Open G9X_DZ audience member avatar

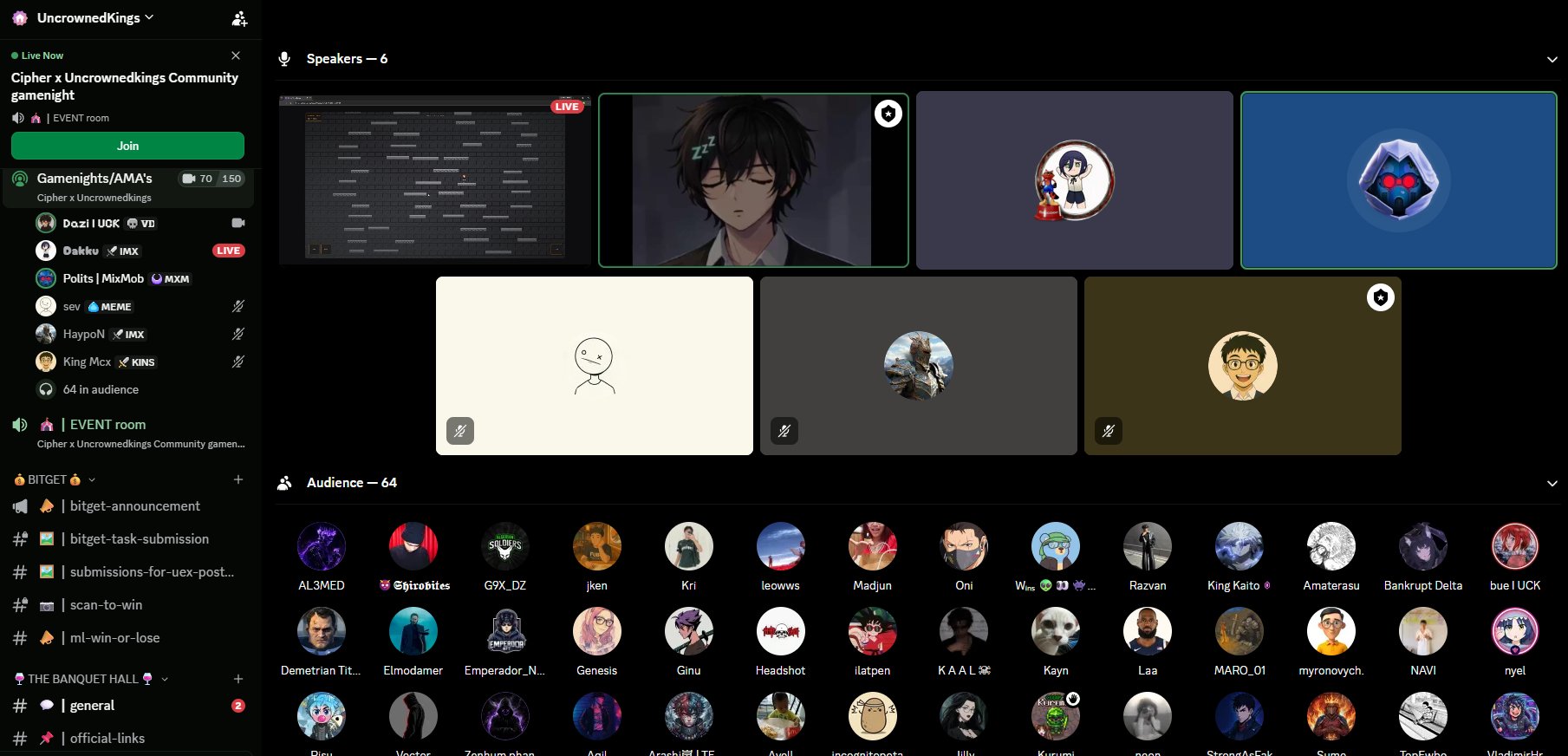coord(505,546)
